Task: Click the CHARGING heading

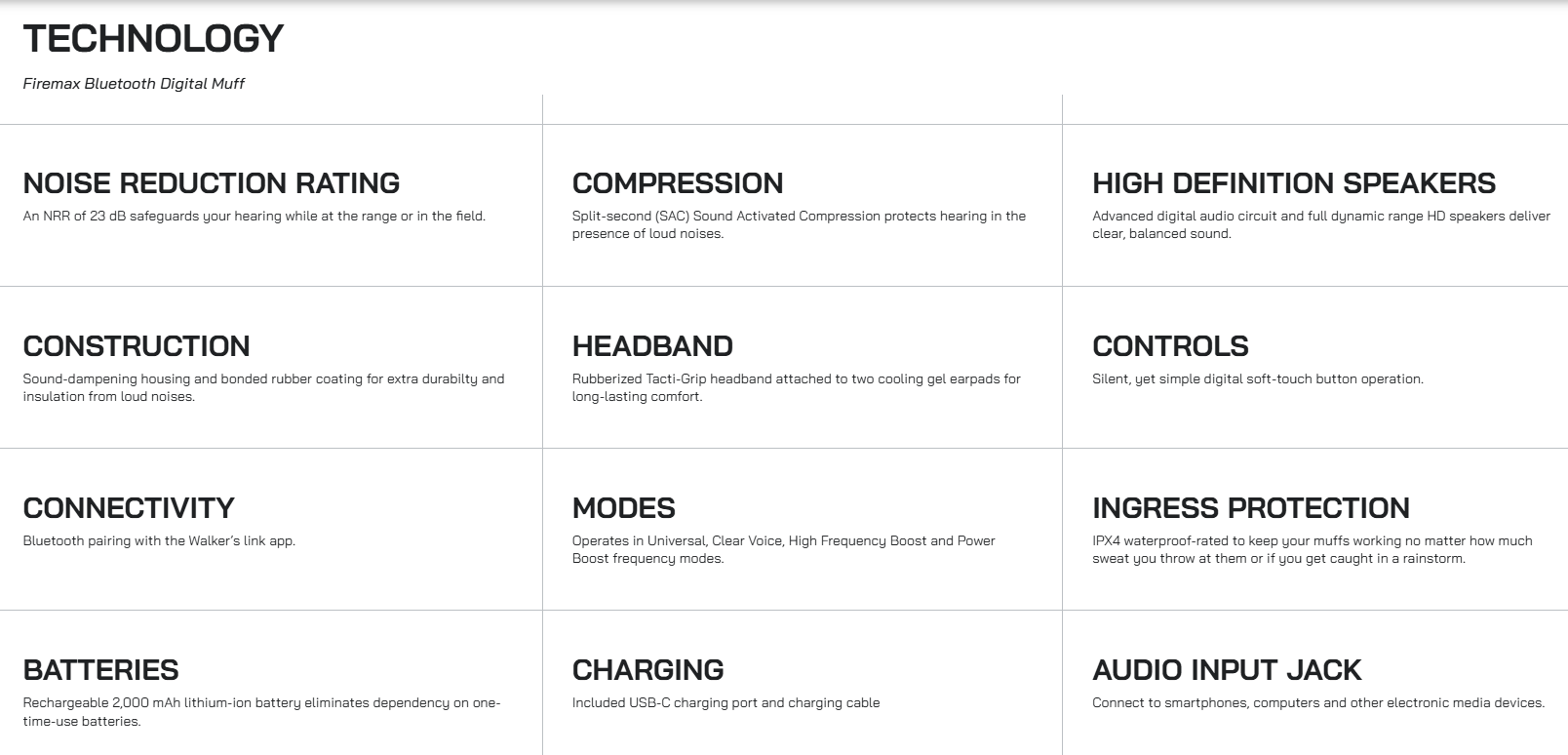Action: (x=648, y=670)
